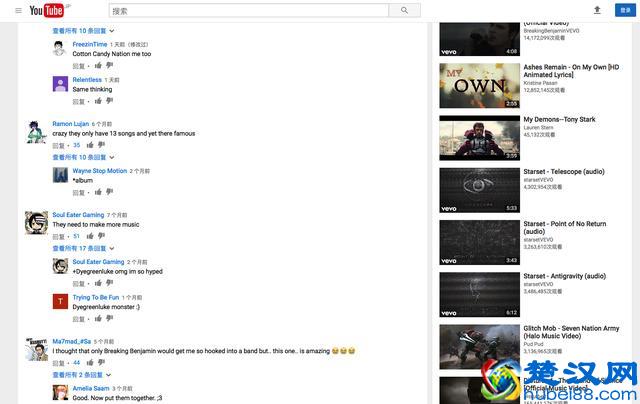Like 'They need to make more music' comment
This screenshot has width=640, height=404.
click(x=90, y=236)
